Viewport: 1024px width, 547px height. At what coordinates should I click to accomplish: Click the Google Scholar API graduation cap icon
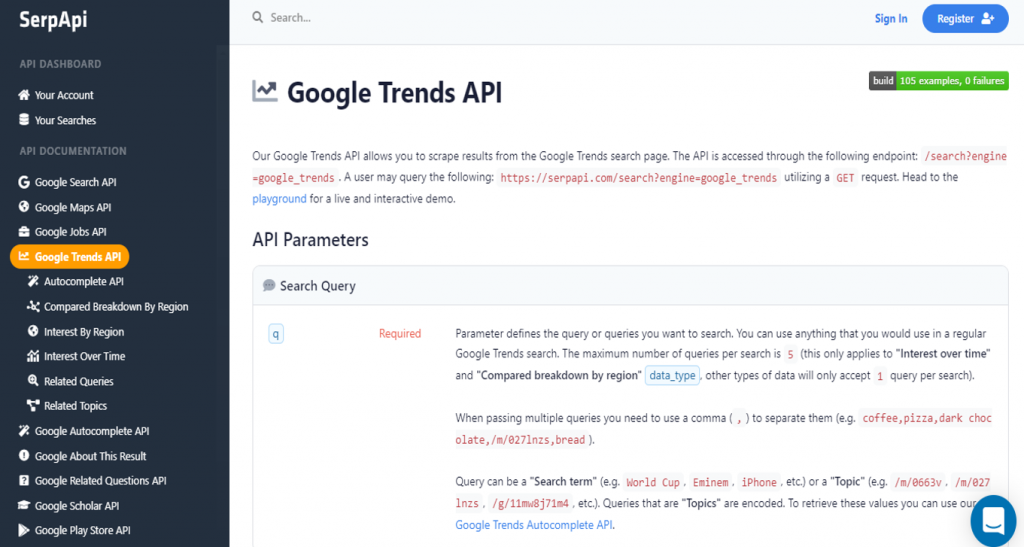(x=24, y=505)
